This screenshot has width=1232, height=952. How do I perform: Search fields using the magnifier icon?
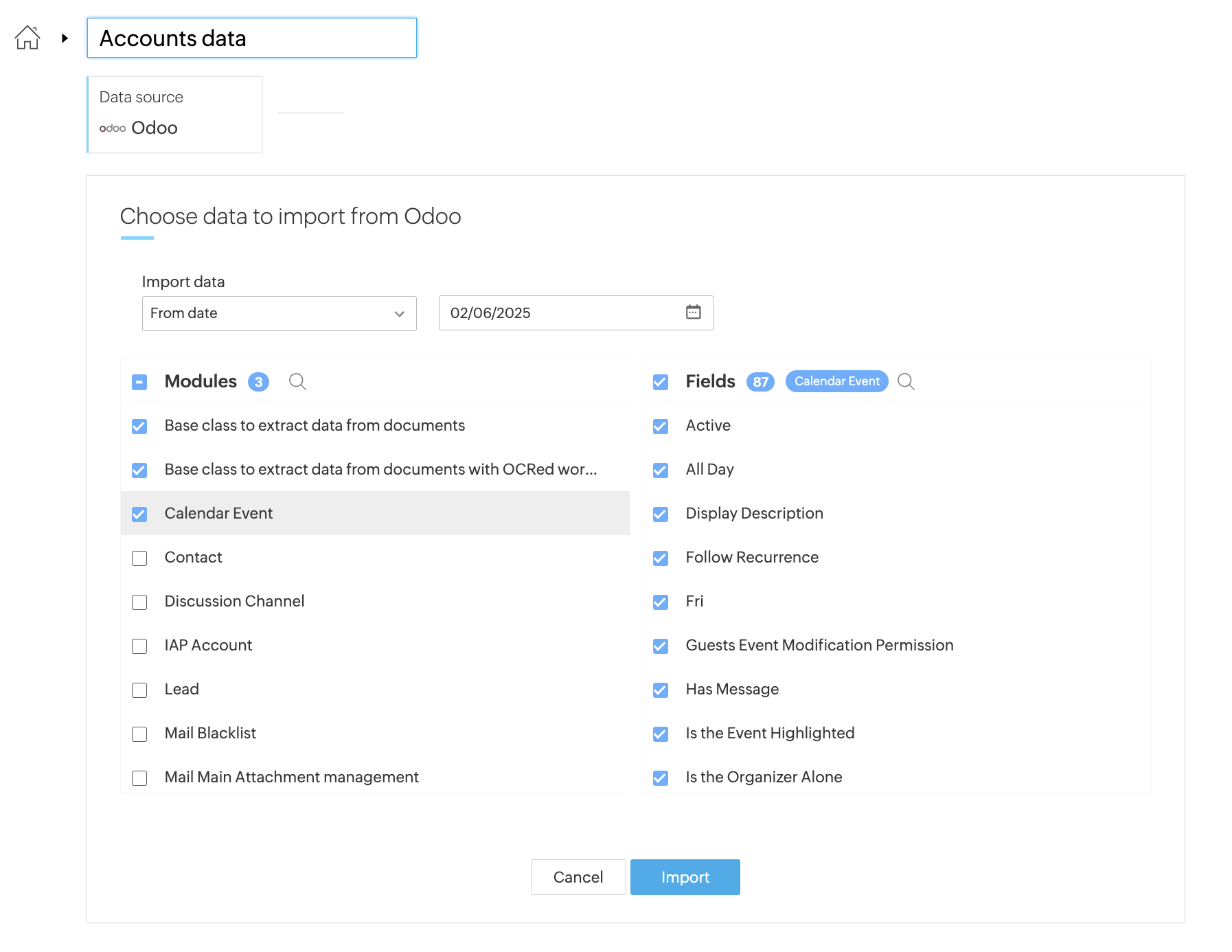point(906,381)
